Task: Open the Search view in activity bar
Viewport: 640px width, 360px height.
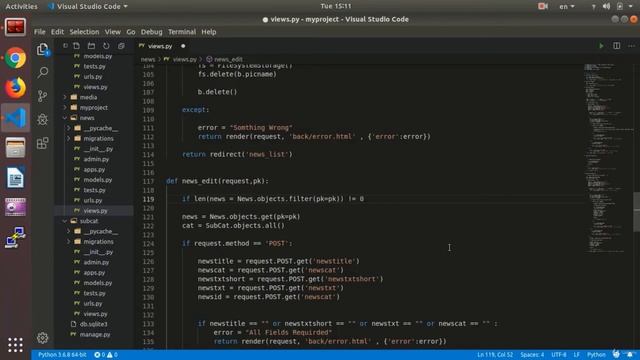Action: pos(42,73)
